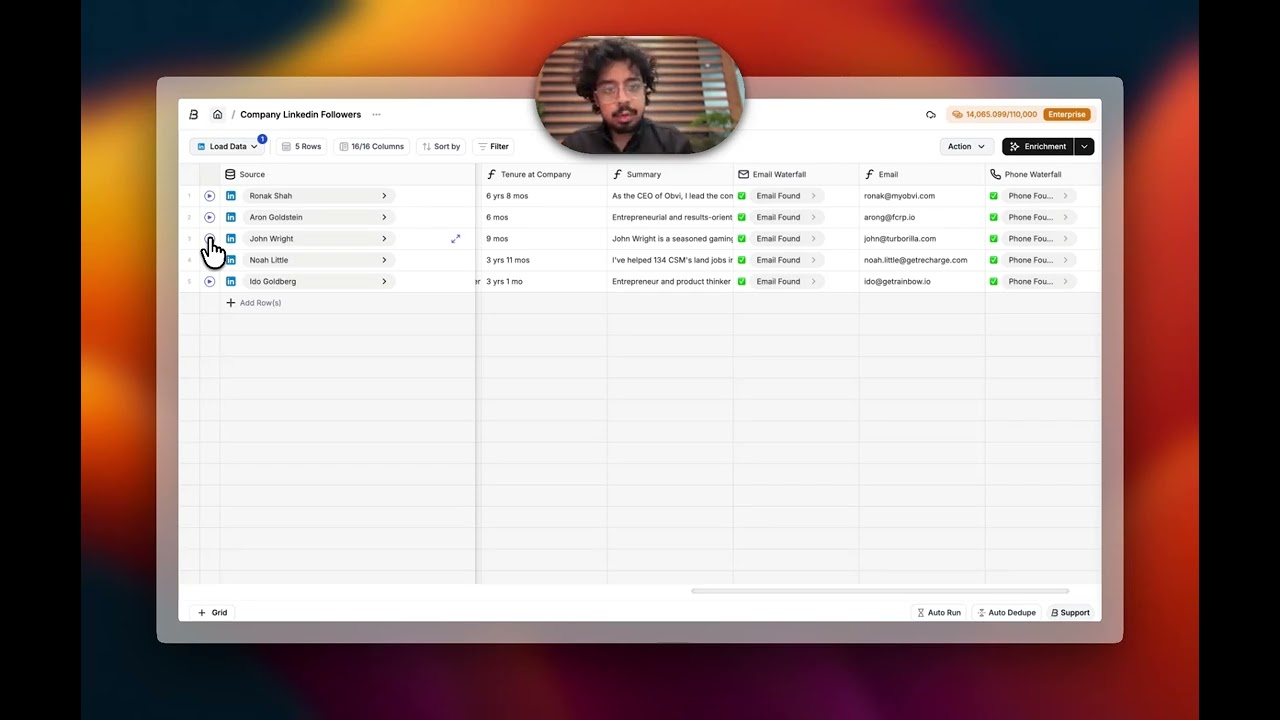Open the three-dot menu beside the table title
Viewport: 1280px width, 720px height.
click(376, 115)
